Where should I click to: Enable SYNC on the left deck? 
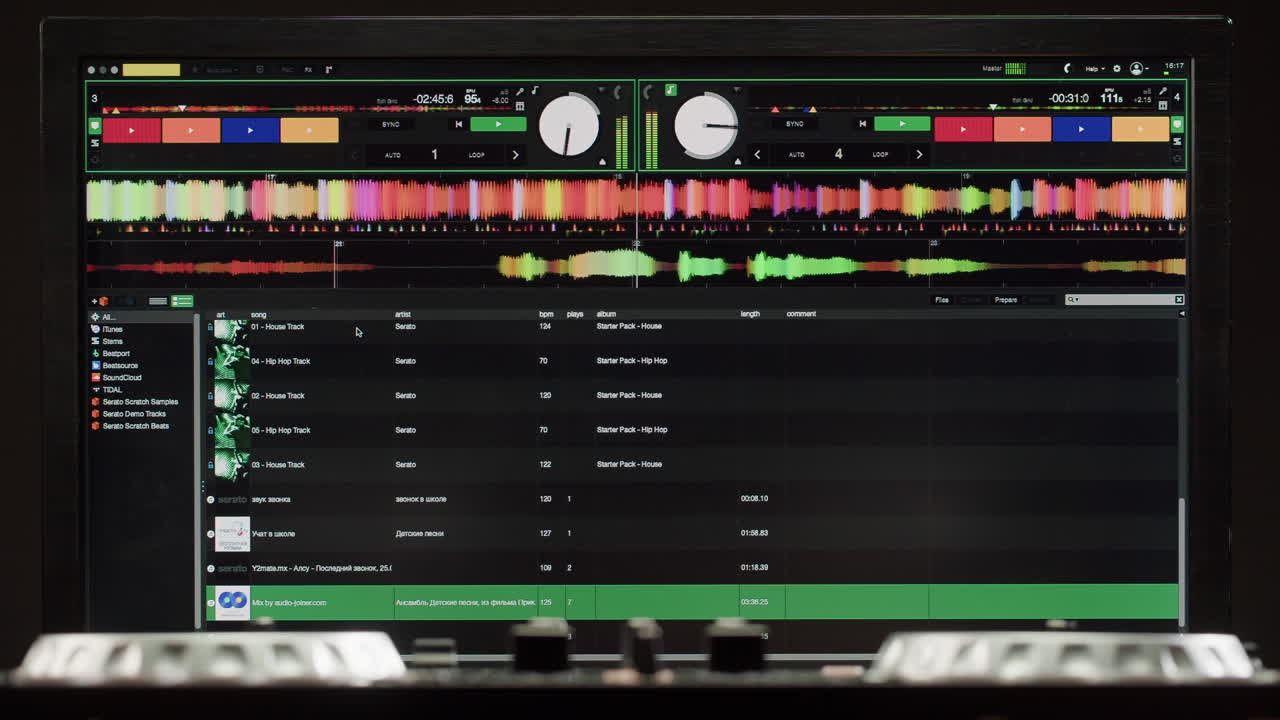pyautogui.click(x=390, y=124)
